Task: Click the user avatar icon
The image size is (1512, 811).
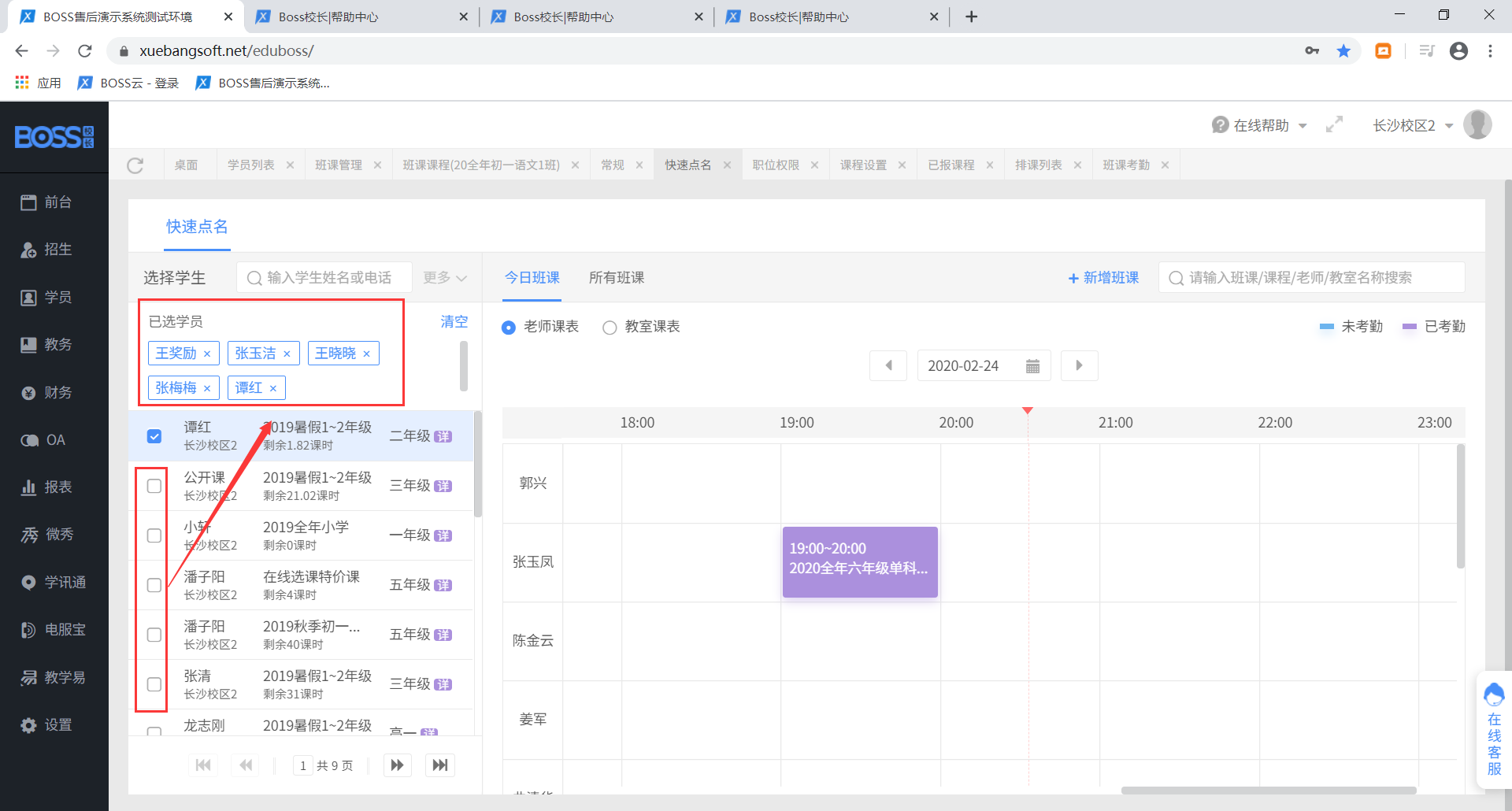Action: pyautogui.click(x=1477, y=124)
